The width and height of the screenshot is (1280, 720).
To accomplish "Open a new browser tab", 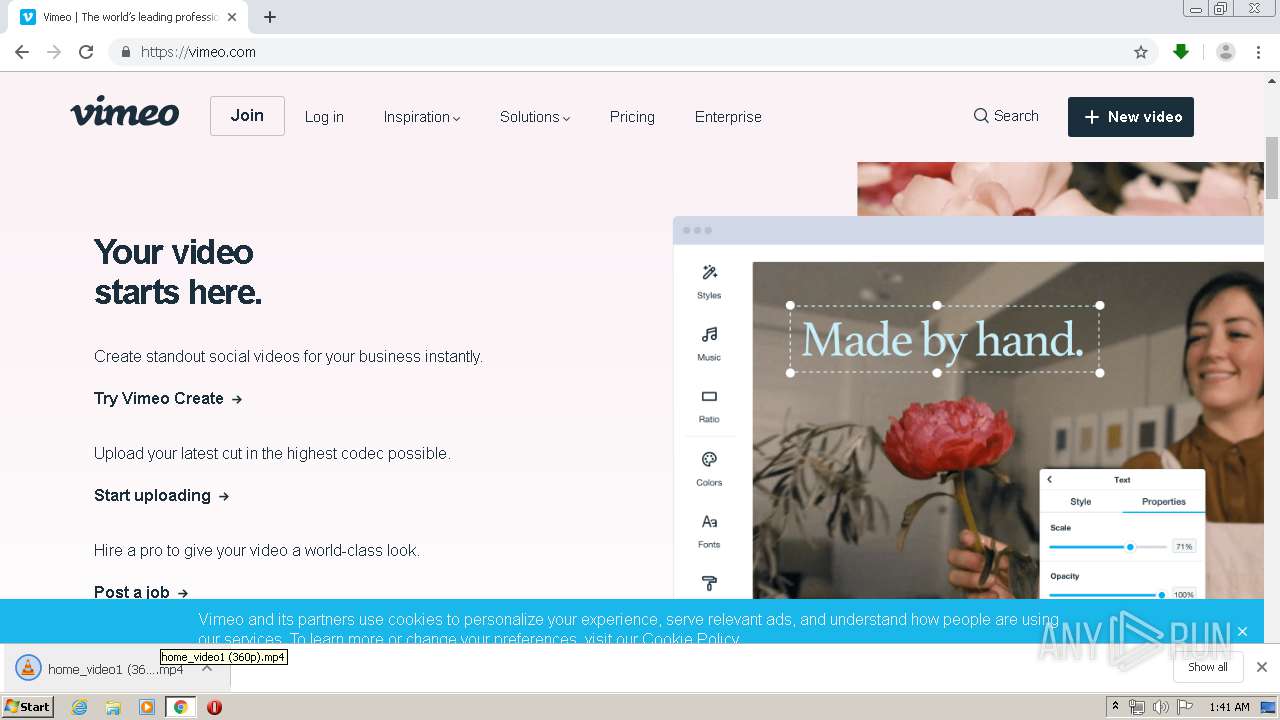I will click(x=270, y=17).
